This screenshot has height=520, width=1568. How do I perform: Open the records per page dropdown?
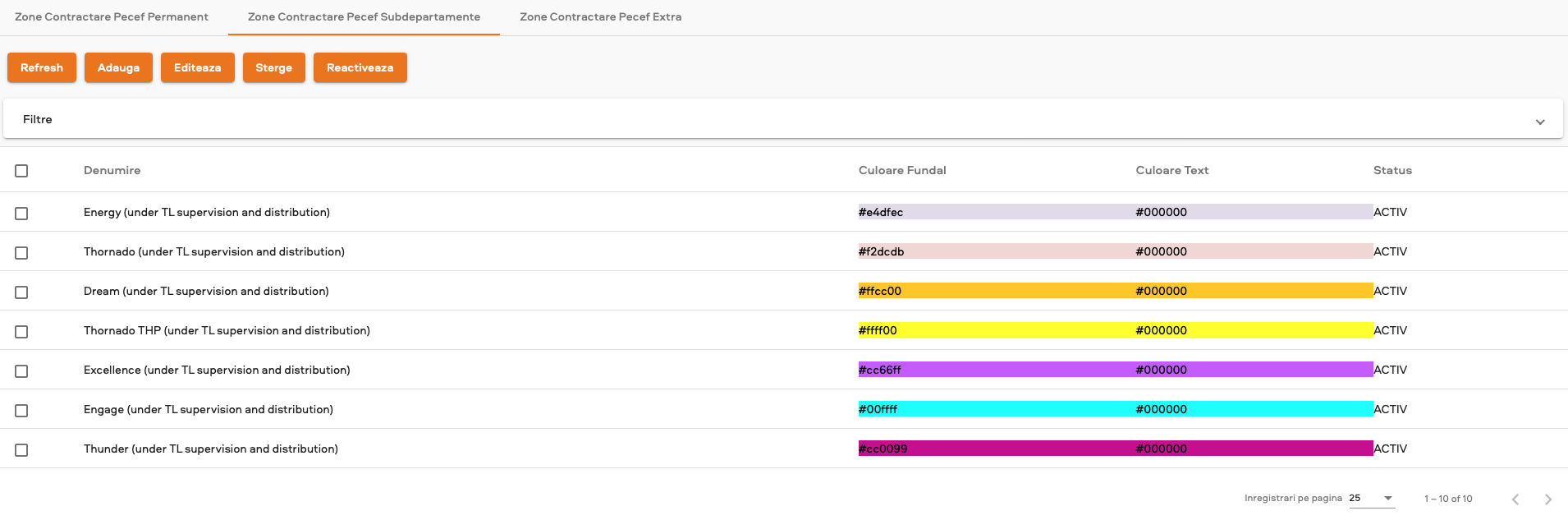point(1371,498)
